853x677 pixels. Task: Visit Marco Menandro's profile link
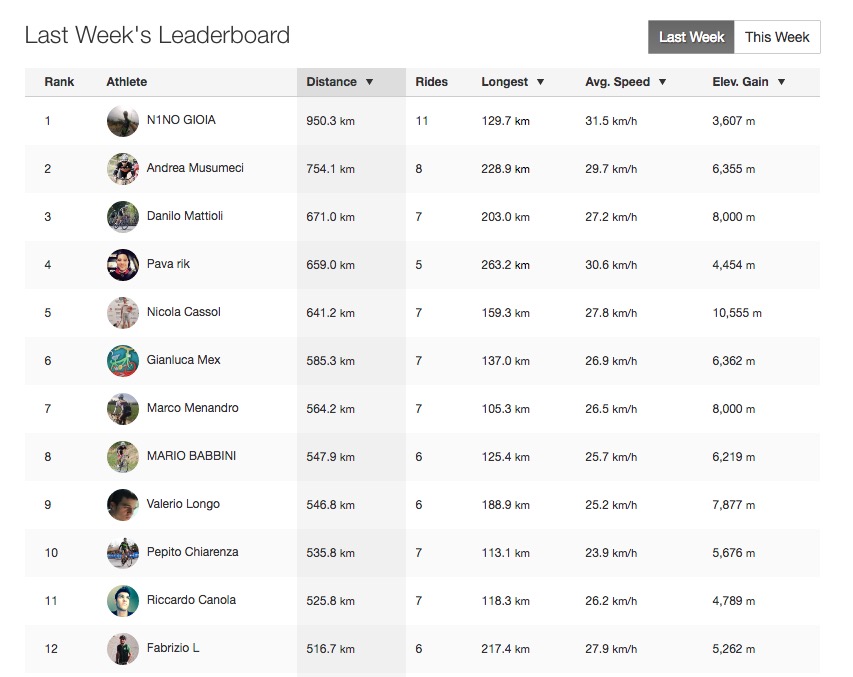[x=193, y=408]
